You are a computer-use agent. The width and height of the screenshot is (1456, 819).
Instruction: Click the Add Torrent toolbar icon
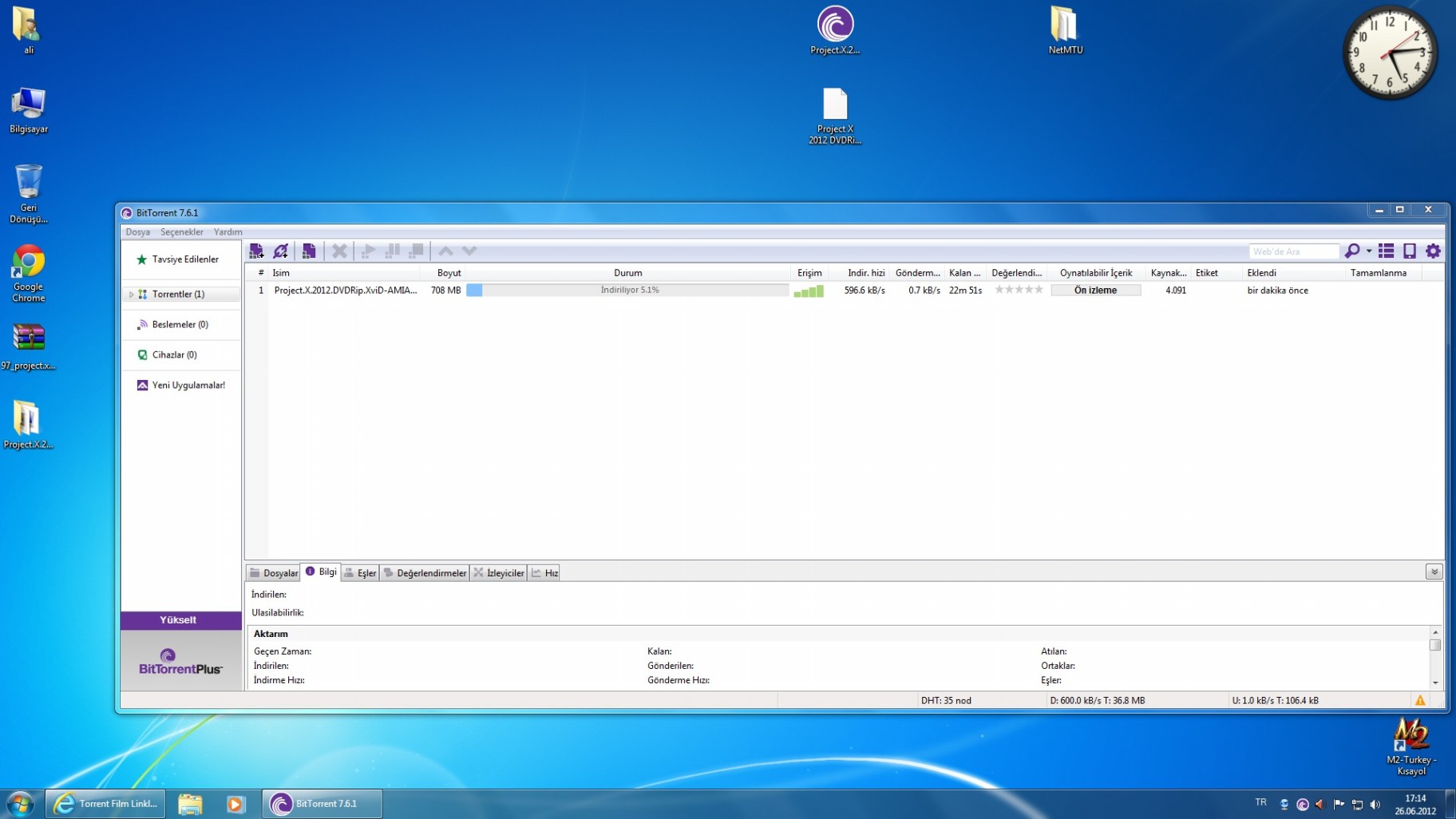(256, 251)
